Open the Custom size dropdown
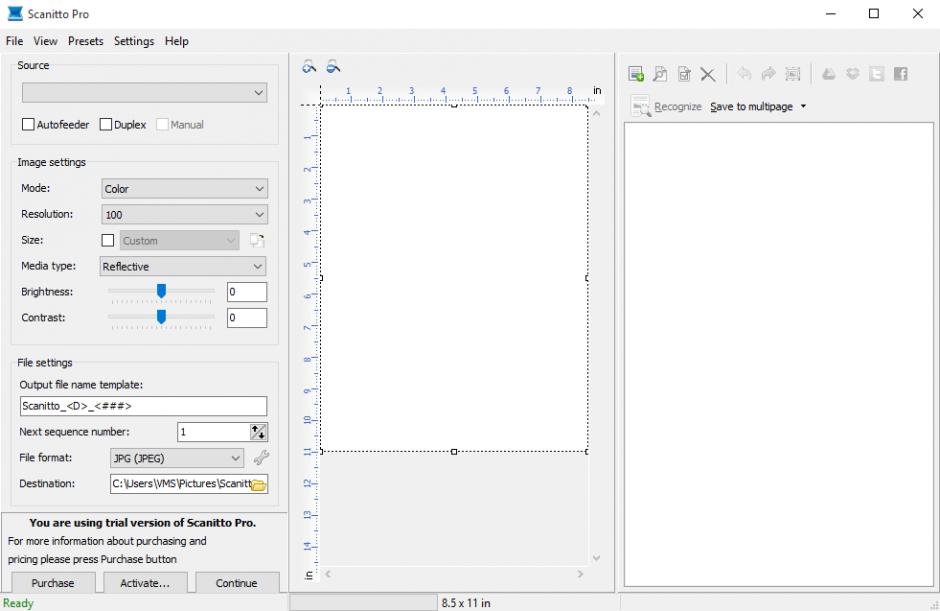The width and height of the screenshot is (940, 611). coord(179,240)
